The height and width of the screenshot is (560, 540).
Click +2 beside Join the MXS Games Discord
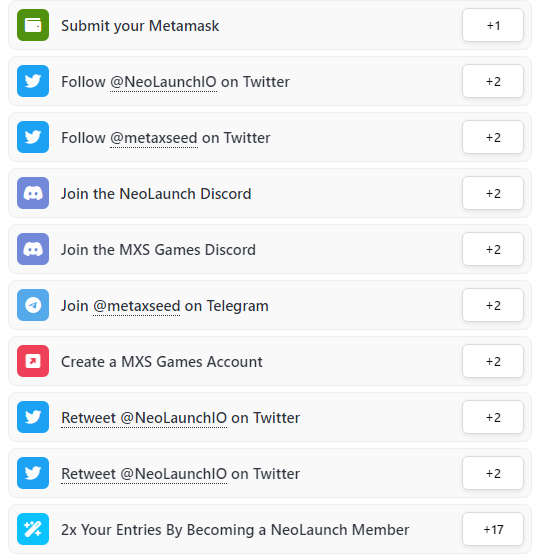(493, 249)
